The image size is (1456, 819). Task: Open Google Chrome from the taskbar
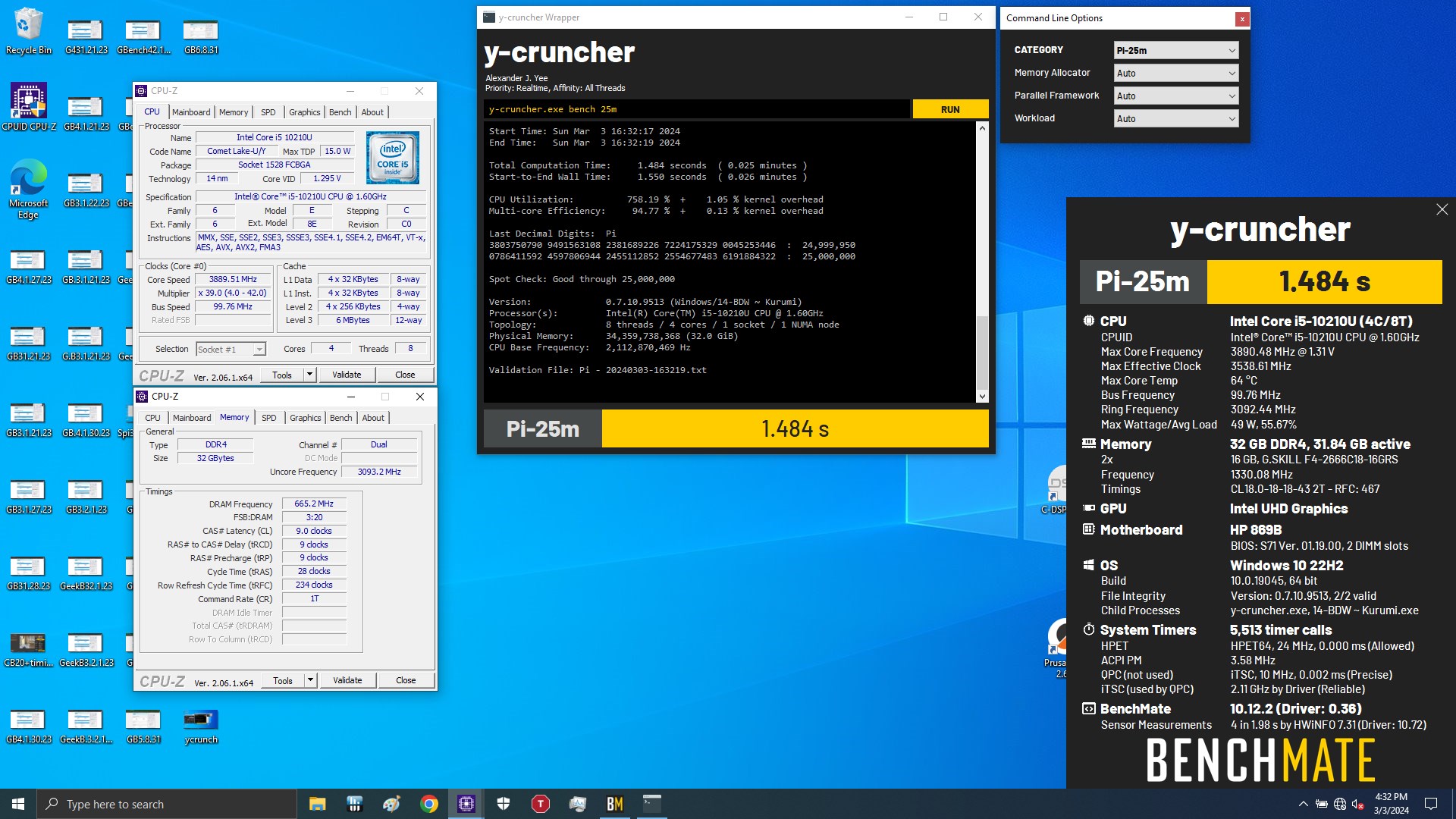coord(429,804)
